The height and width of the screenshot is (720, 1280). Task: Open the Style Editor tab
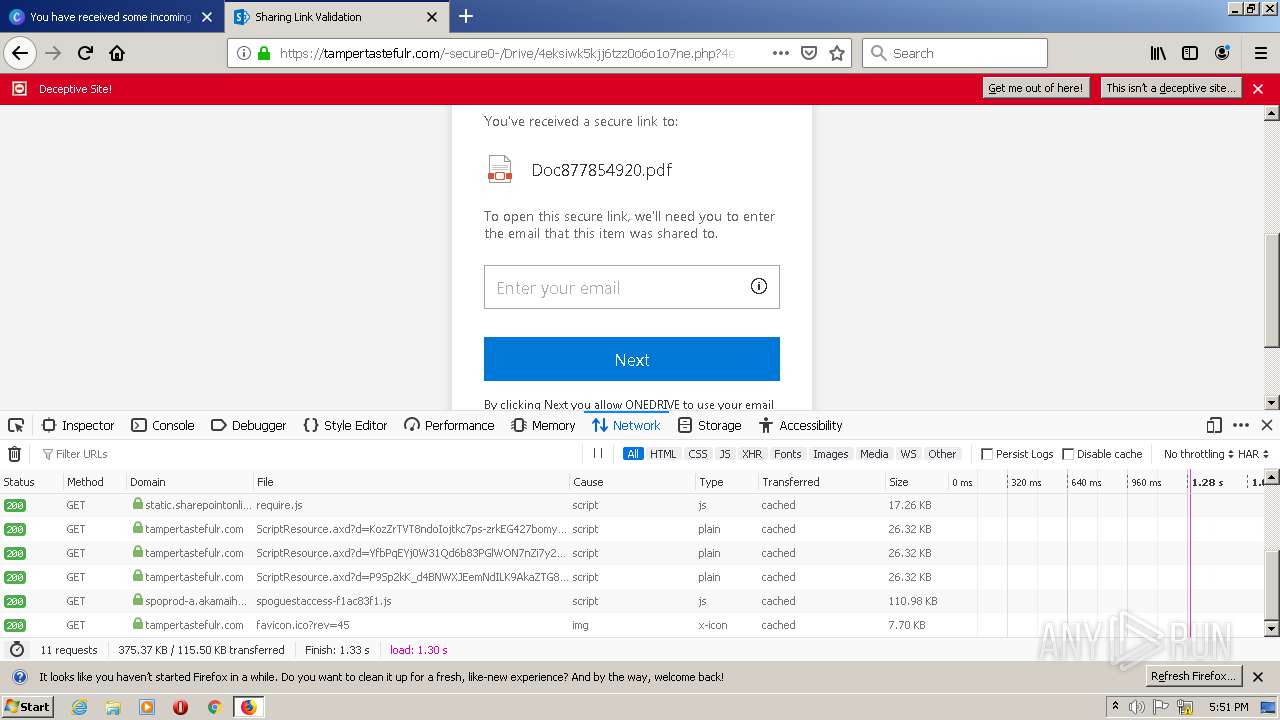pyautogui.click(x=345, y=425)
